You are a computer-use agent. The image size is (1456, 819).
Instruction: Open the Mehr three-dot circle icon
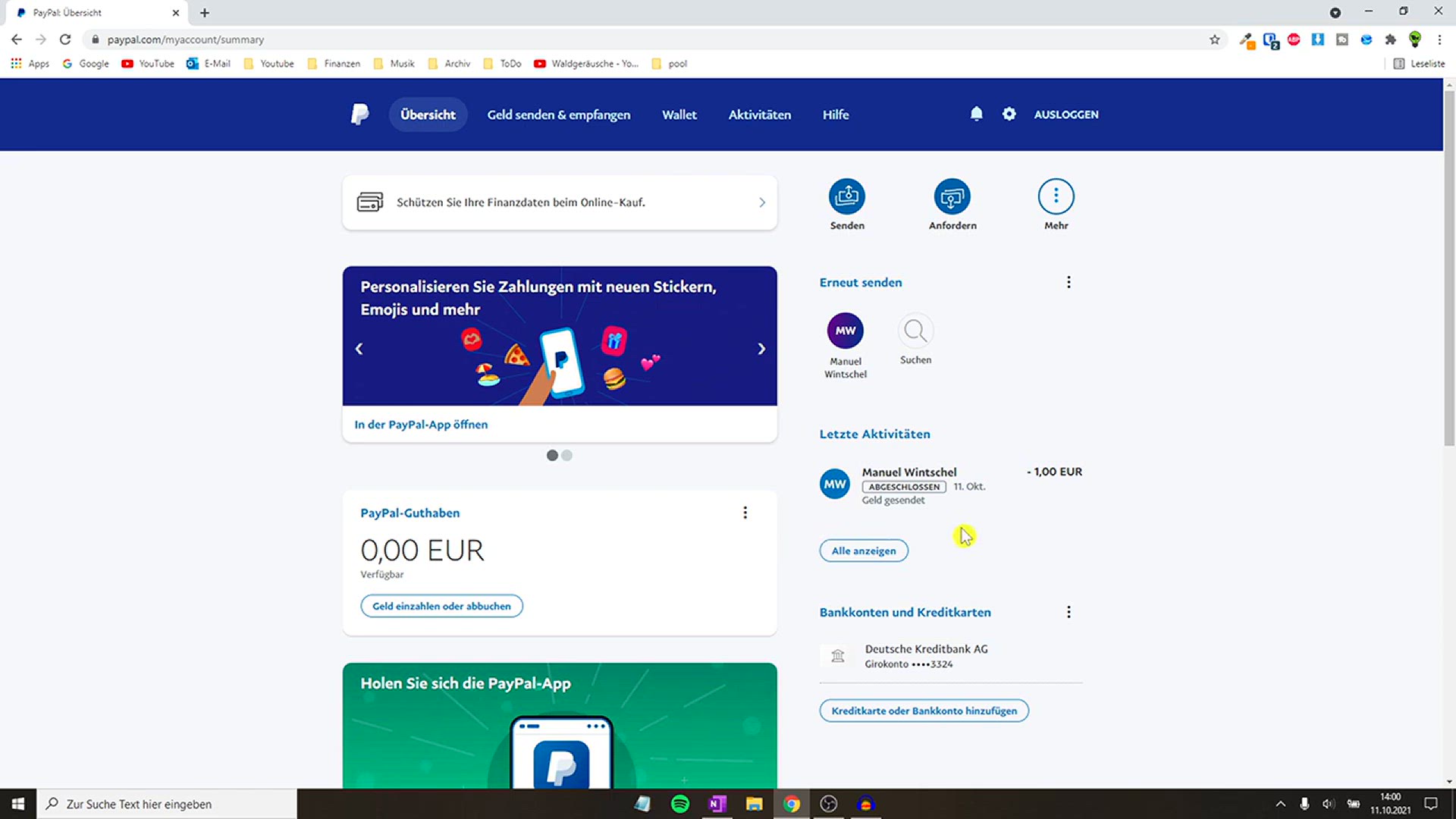pyautogui.click(x=1056, y=197)
